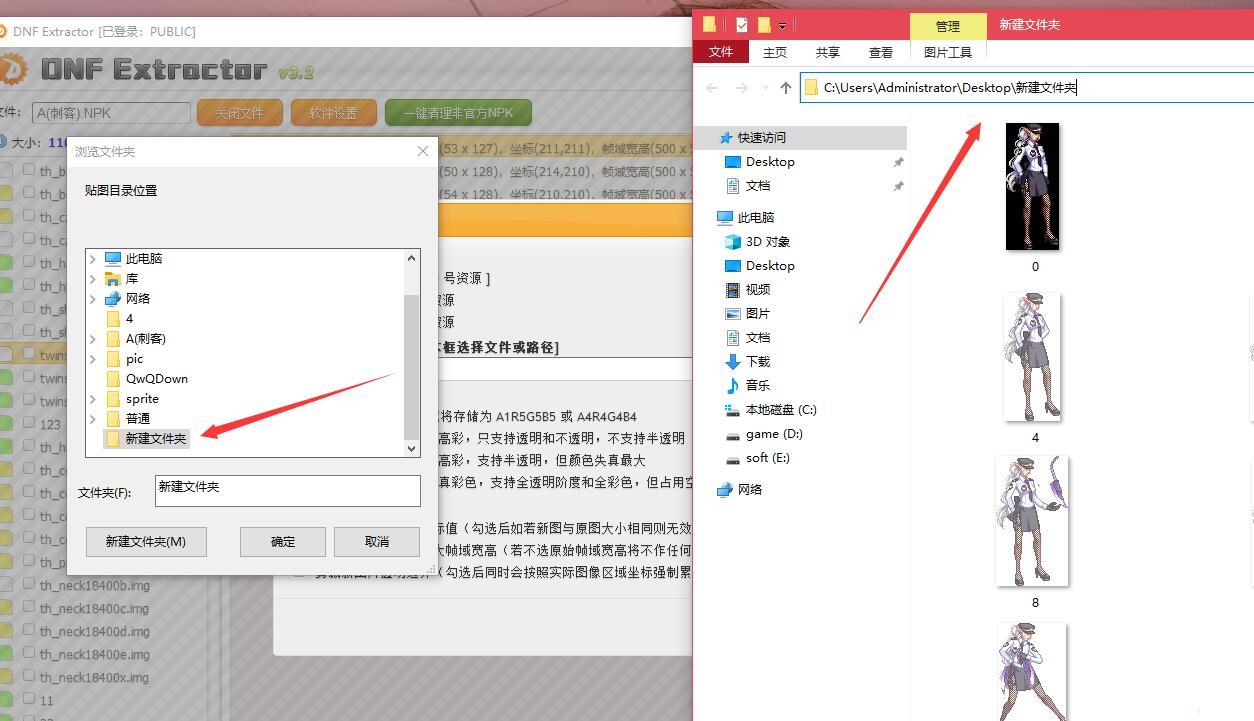This screenshot has height=721, width=1254.
Task: Toggle checkbox for th_neck18400x.img
Action: click(29, 677)
